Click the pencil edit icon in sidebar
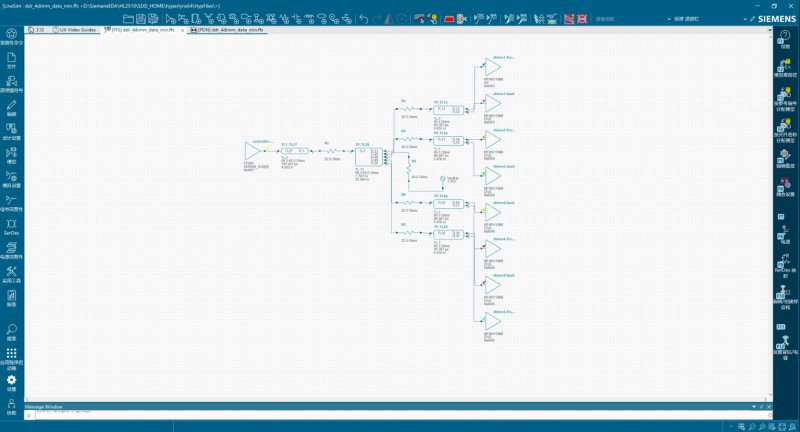800x432 pixels. pyautogui.click(x=11, y=108)
